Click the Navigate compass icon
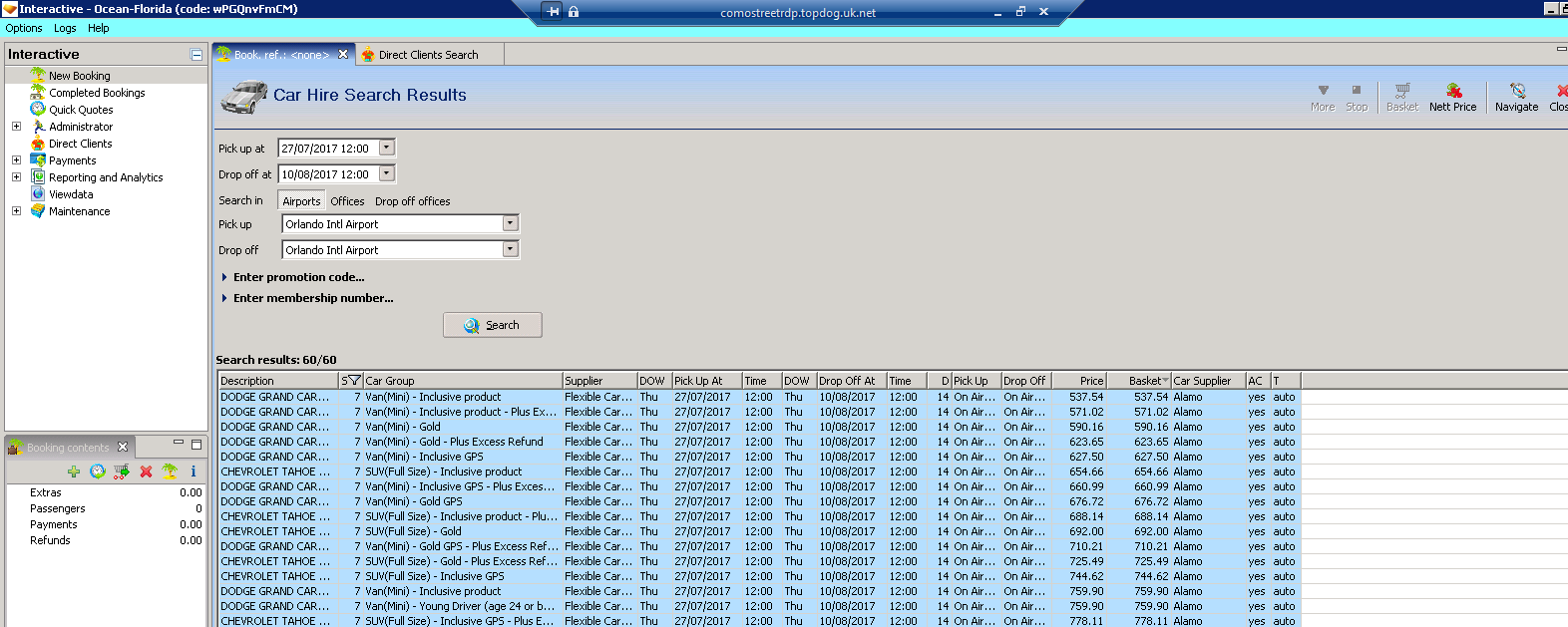 click(1517, 90)
